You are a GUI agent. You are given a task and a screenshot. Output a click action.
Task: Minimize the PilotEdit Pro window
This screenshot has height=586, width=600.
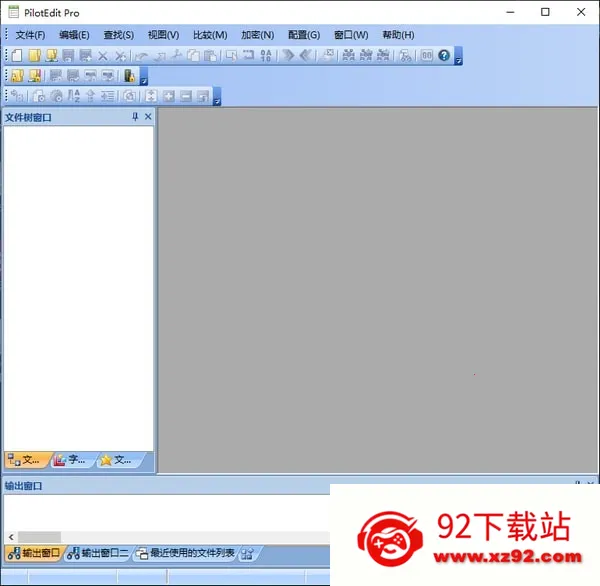pyautogui.click(x=510, y=12)
